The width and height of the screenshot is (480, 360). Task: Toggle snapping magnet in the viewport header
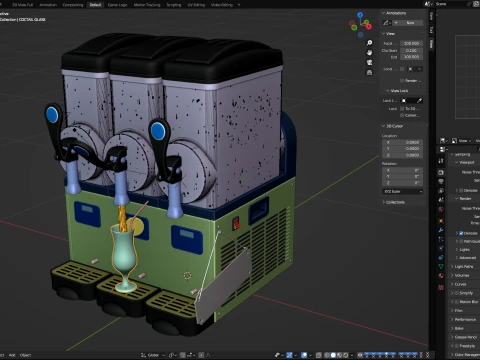click(x=183, y=355)
